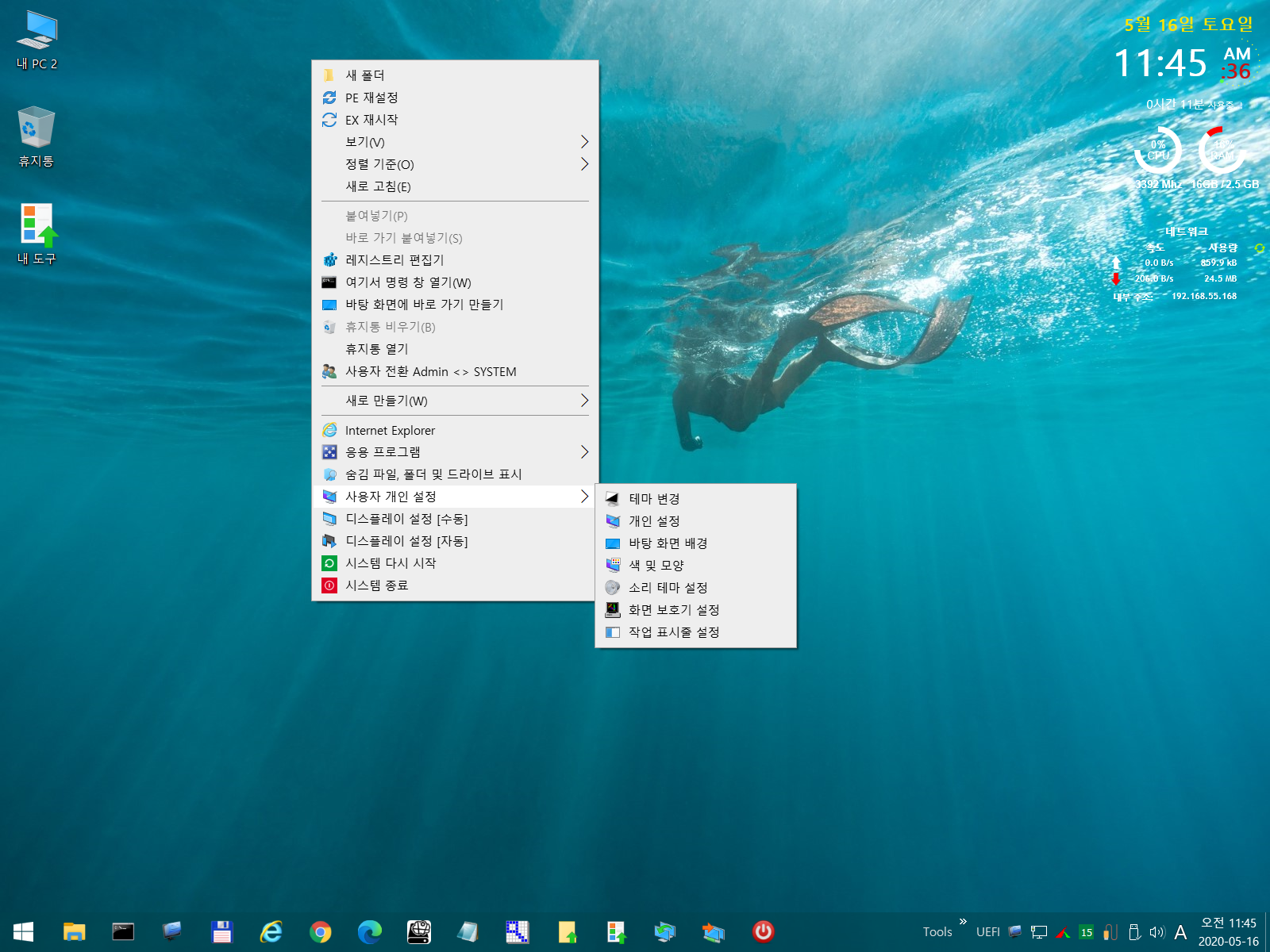Select 사용자 전환 Admin <> SYSTEM

pos(455,371)
